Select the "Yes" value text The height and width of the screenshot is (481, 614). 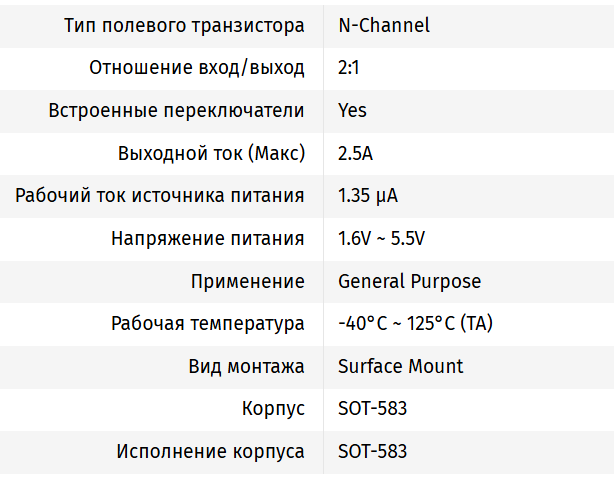click(353, 110)
